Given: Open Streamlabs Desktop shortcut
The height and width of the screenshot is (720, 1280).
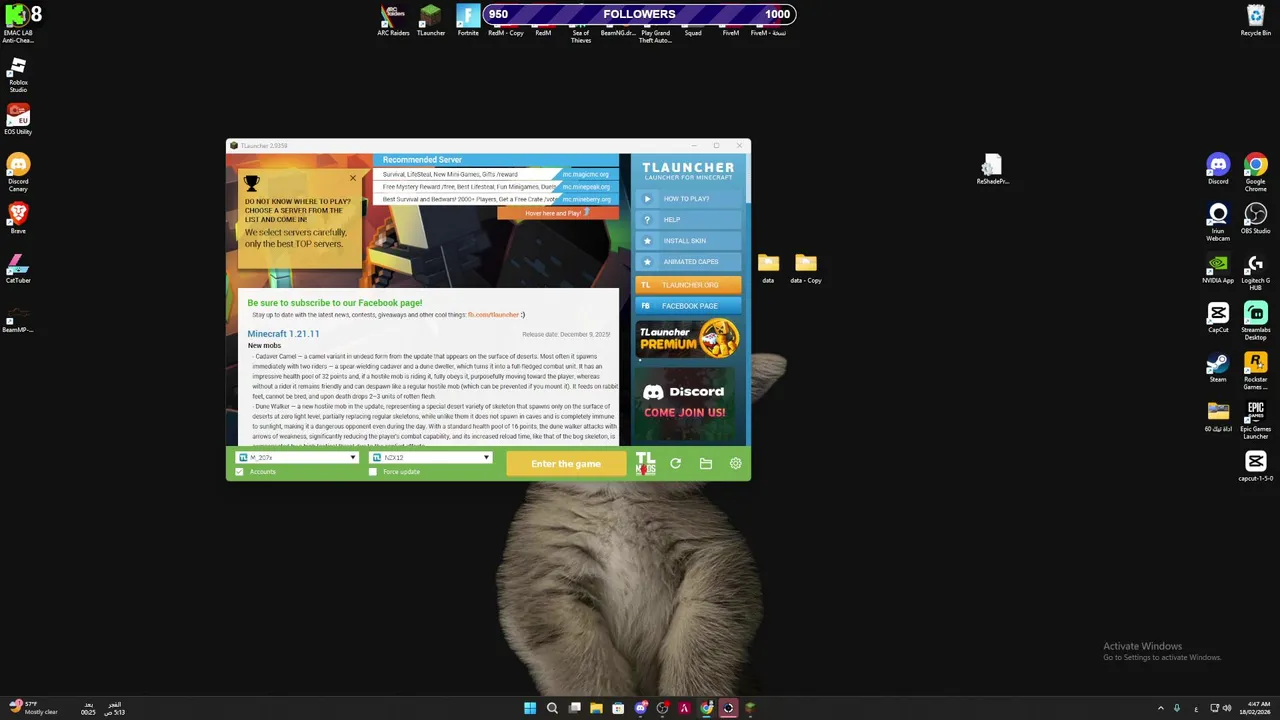Looking at the screenshot, I should click(1256, 321).
